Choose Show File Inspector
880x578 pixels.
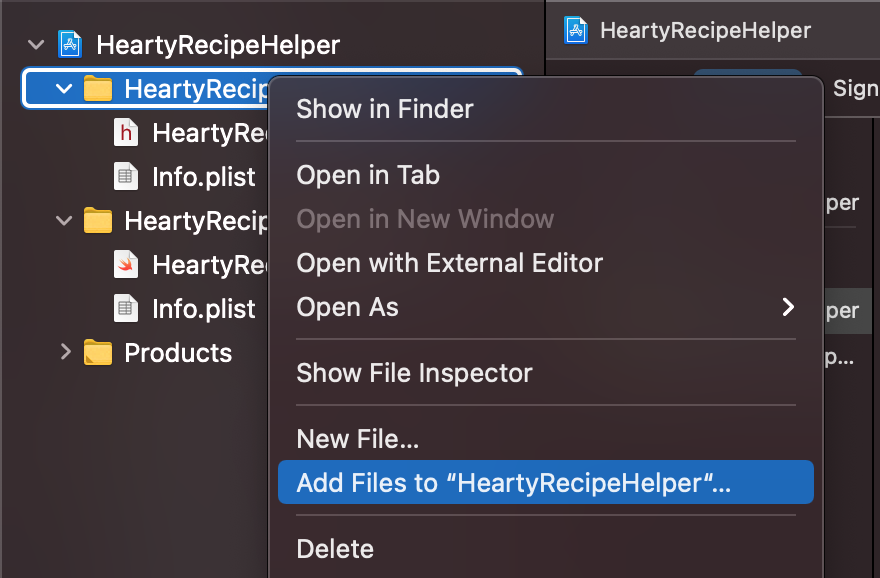(414, 373)
